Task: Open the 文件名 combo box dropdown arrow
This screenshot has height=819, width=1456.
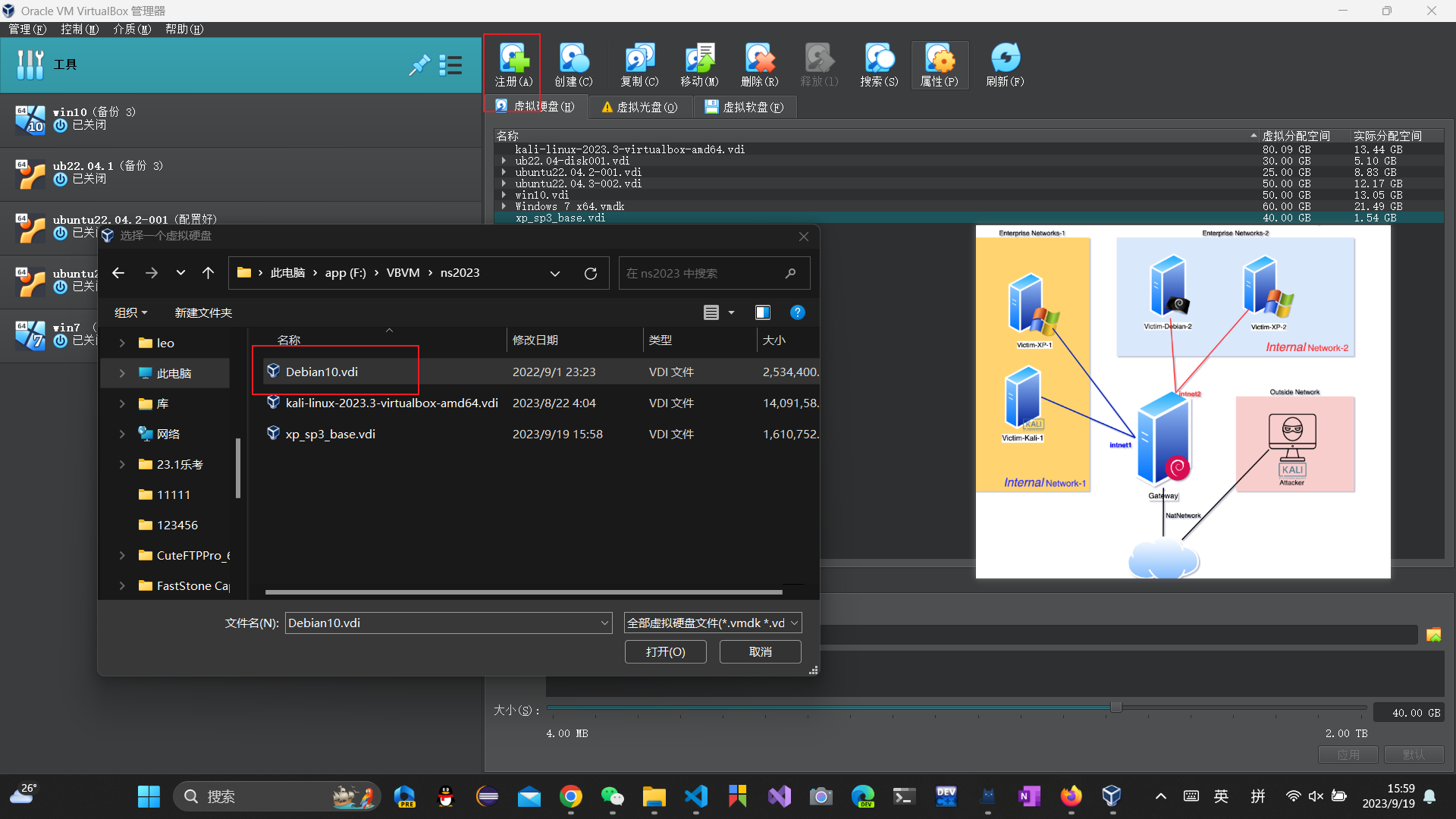Action: (x=604, y=623)
